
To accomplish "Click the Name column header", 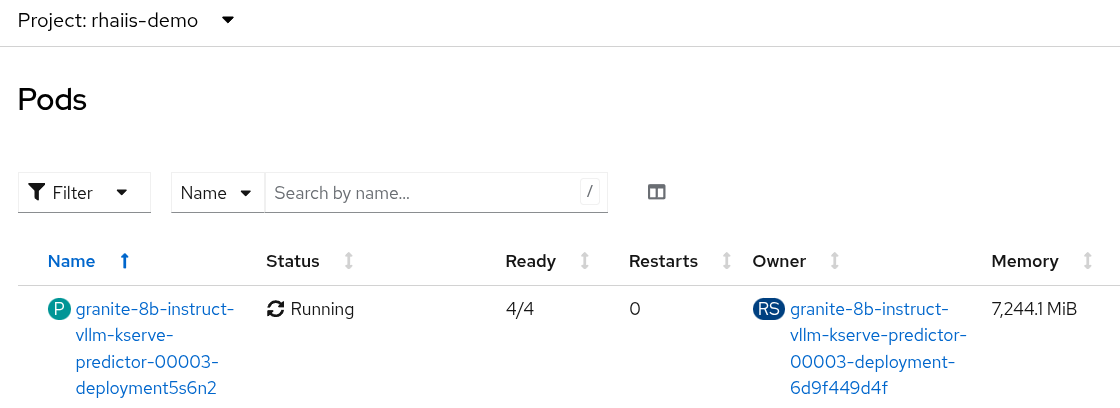I will point(72,261).
